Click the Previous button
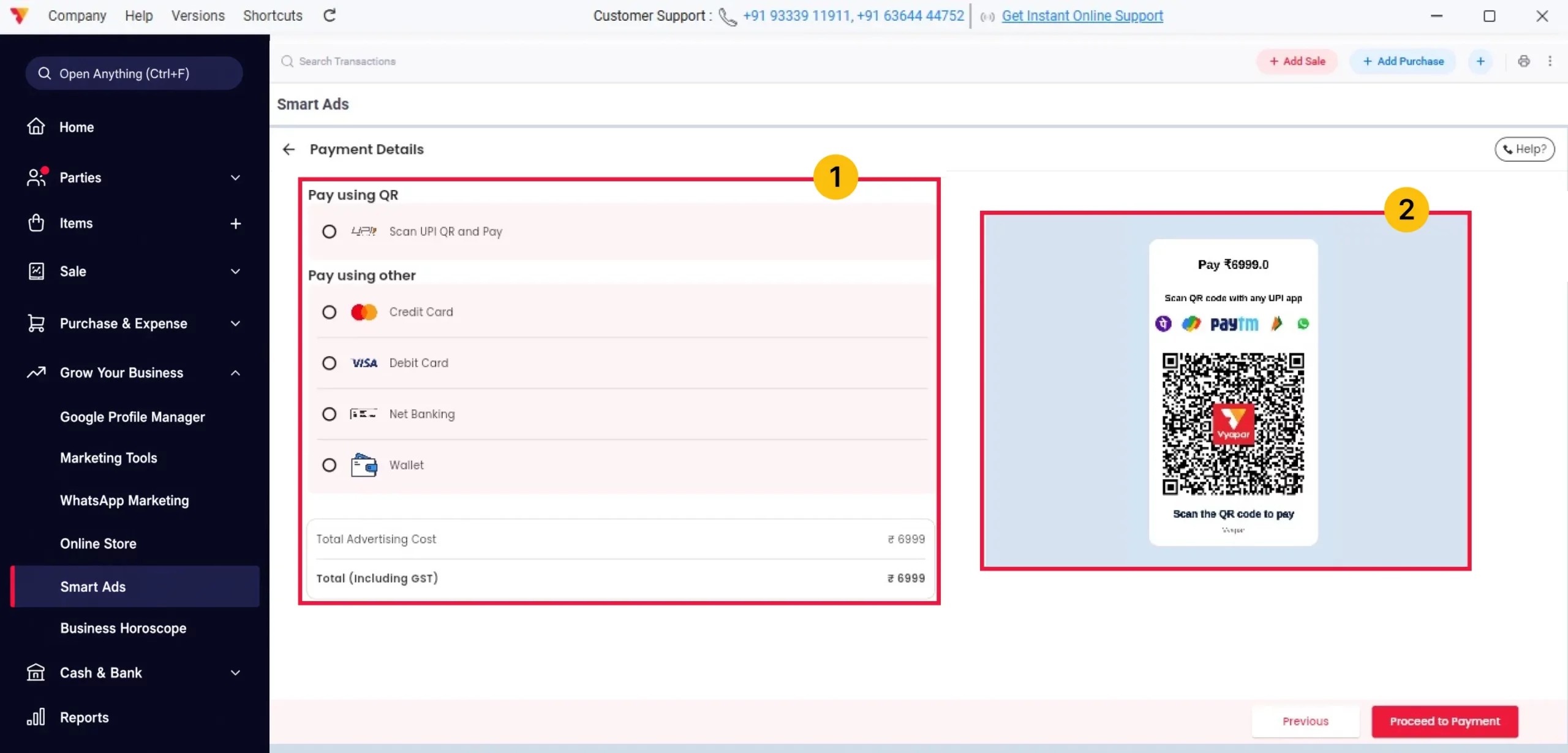1568x753 pixels. pos(1305,721)
